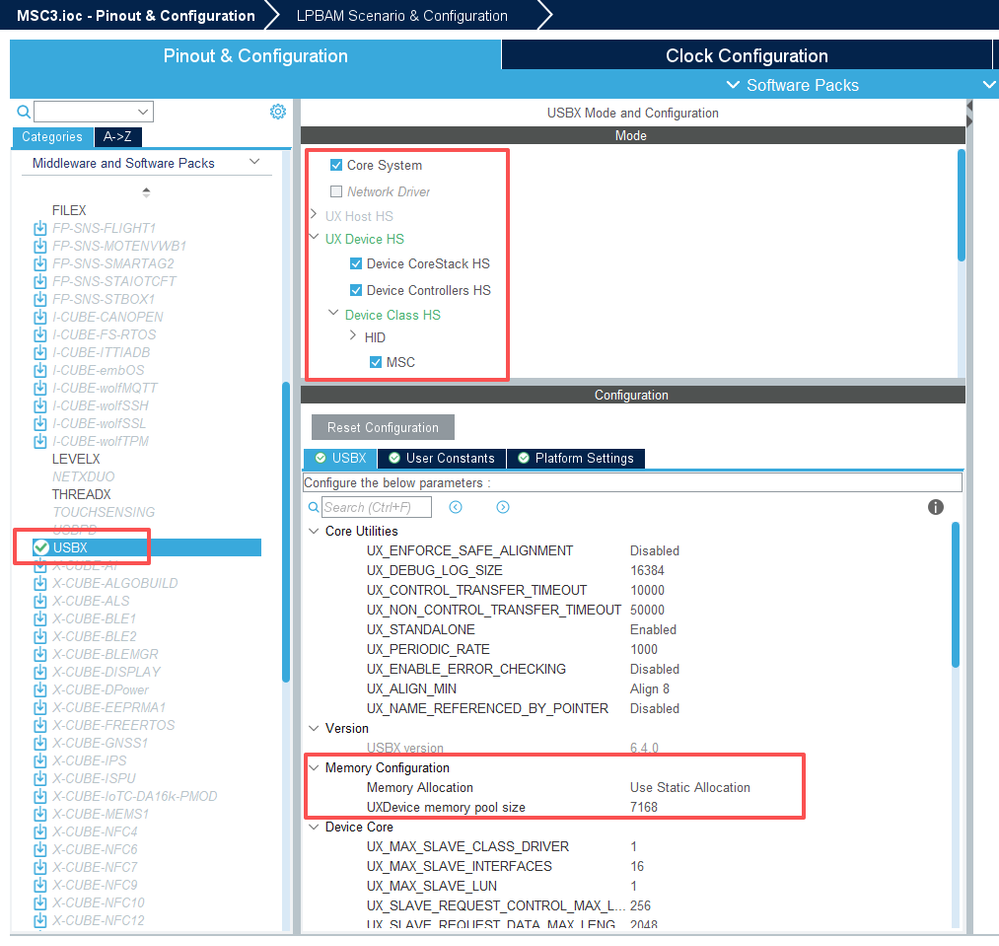Click download icon next to X-CUBE-MEMS1
Viewport: 999px width, 946px height.
[40, 814]
